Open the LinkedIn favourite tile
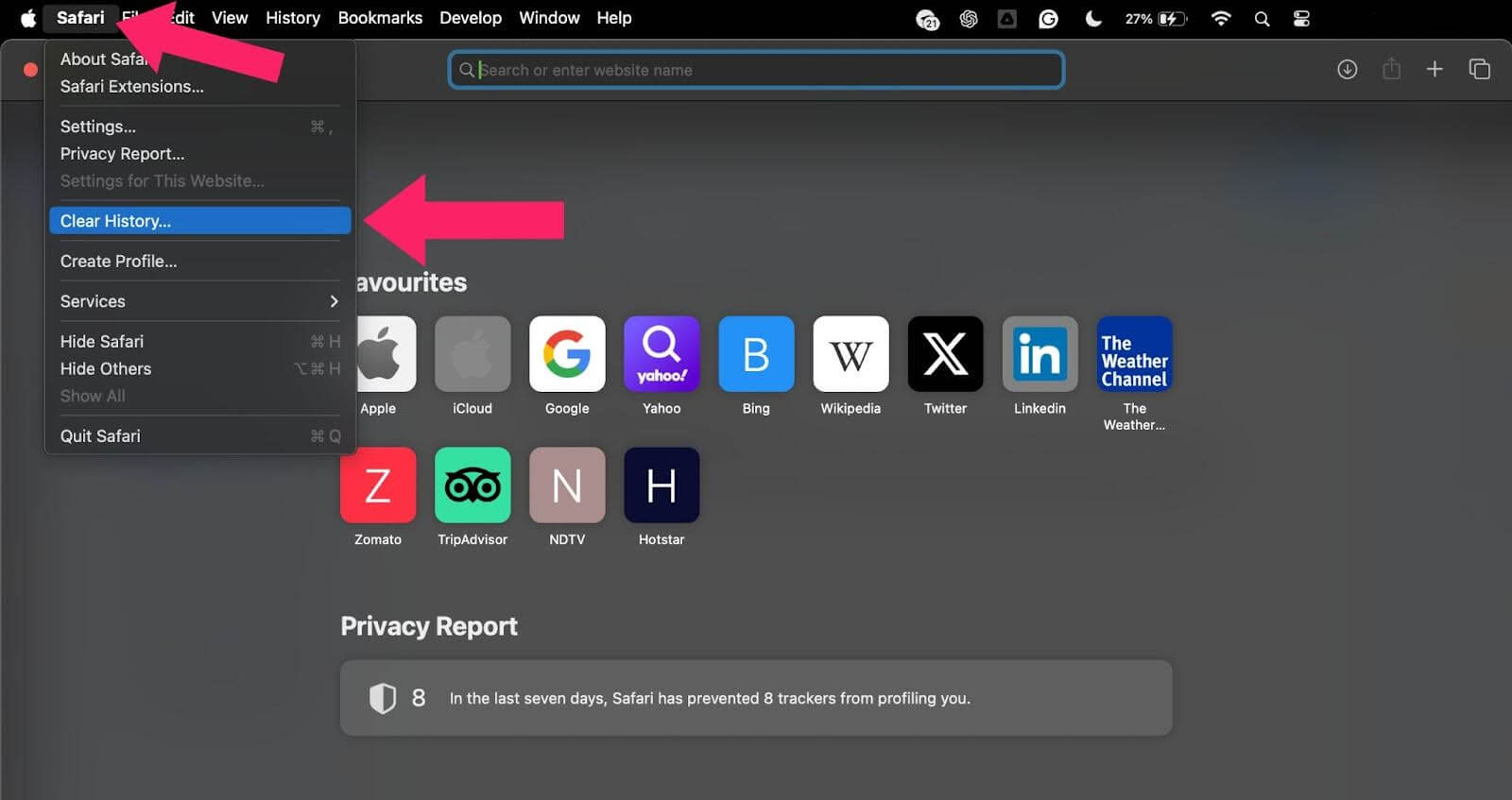The width and height of the screenshot is (1512, 800). click(x=1039, y=353)
